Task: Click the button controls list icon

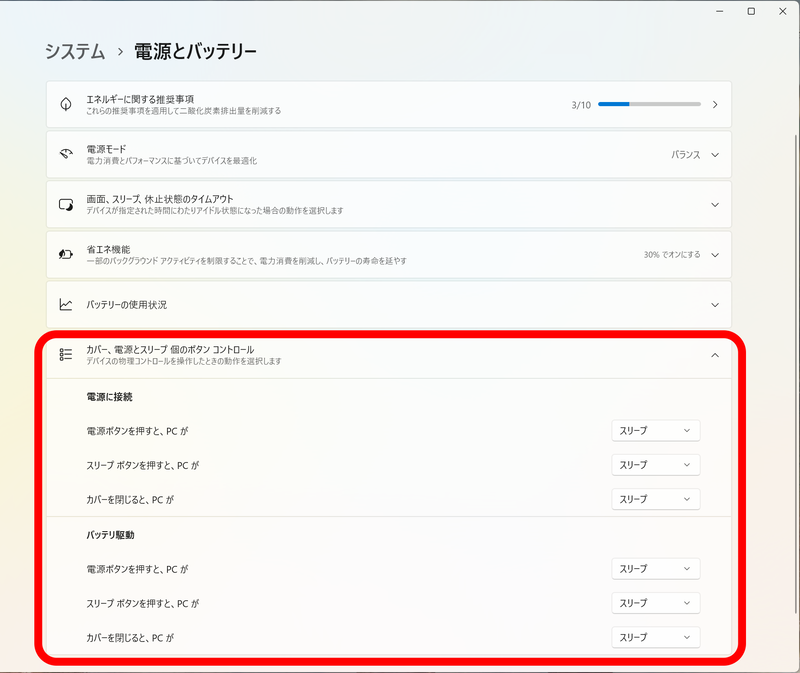Action: [x=68, y=353]
